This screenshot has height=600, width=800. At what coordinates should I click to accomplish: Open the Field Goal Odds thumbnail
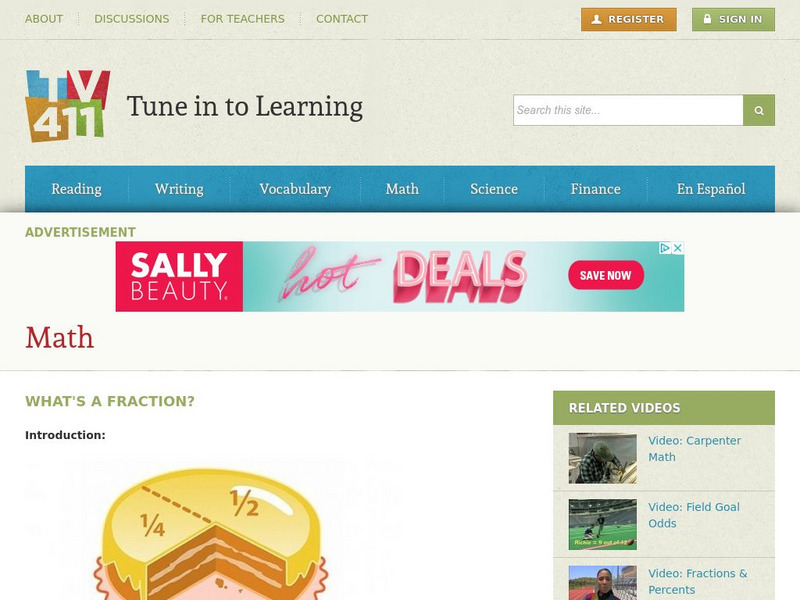(x=603, y=524)
